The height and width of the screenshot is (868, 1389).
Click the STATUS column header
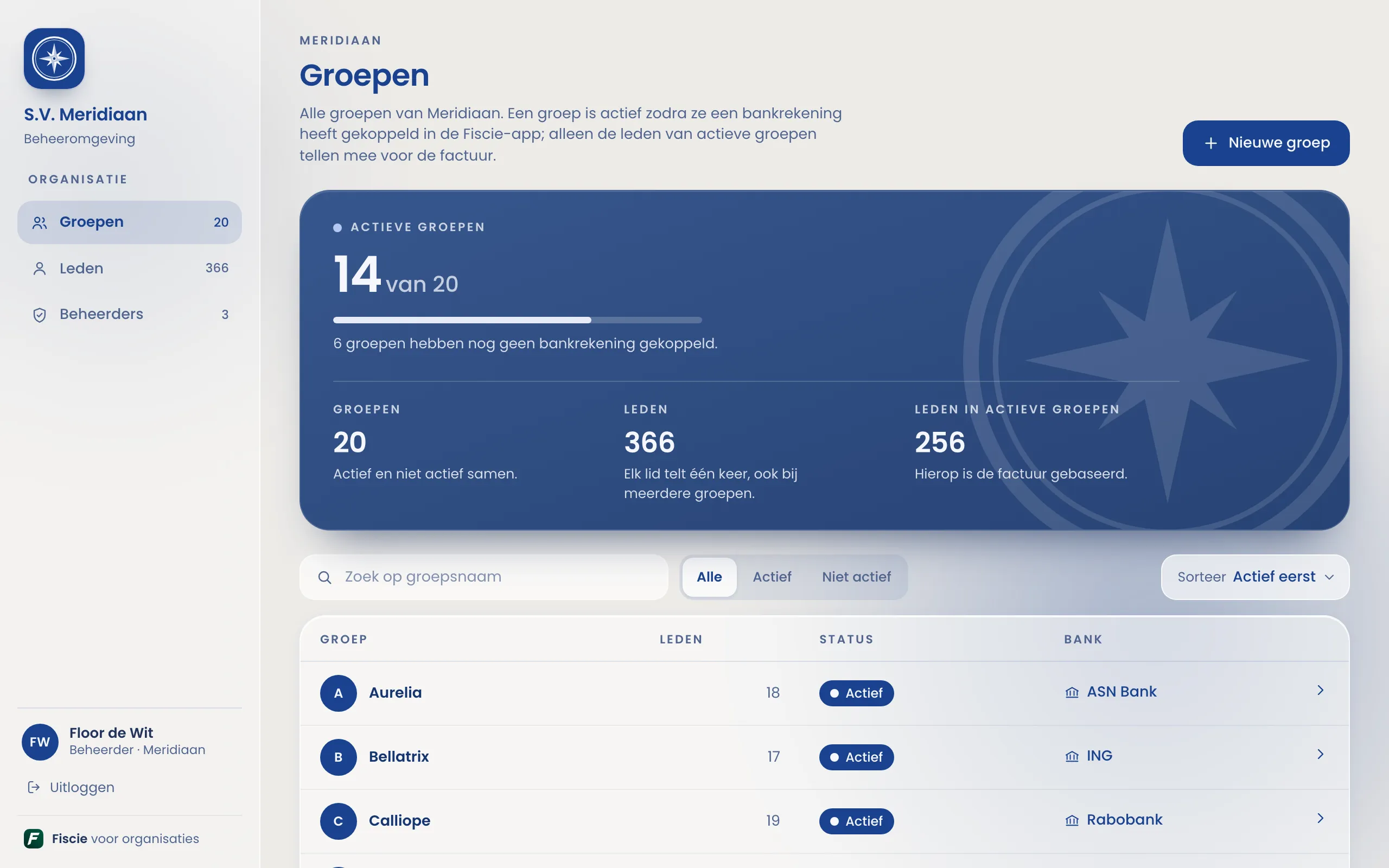tap(846, 640)
